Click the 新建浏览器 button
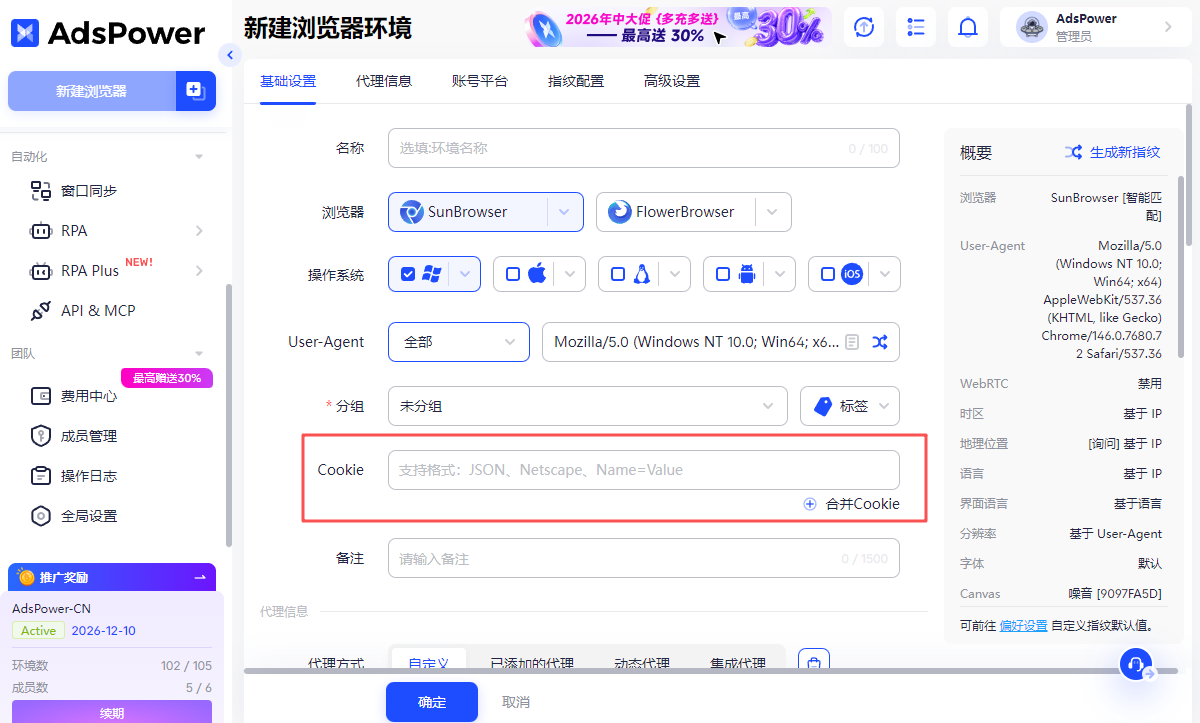1200x723 pixels. coord(91,91)
